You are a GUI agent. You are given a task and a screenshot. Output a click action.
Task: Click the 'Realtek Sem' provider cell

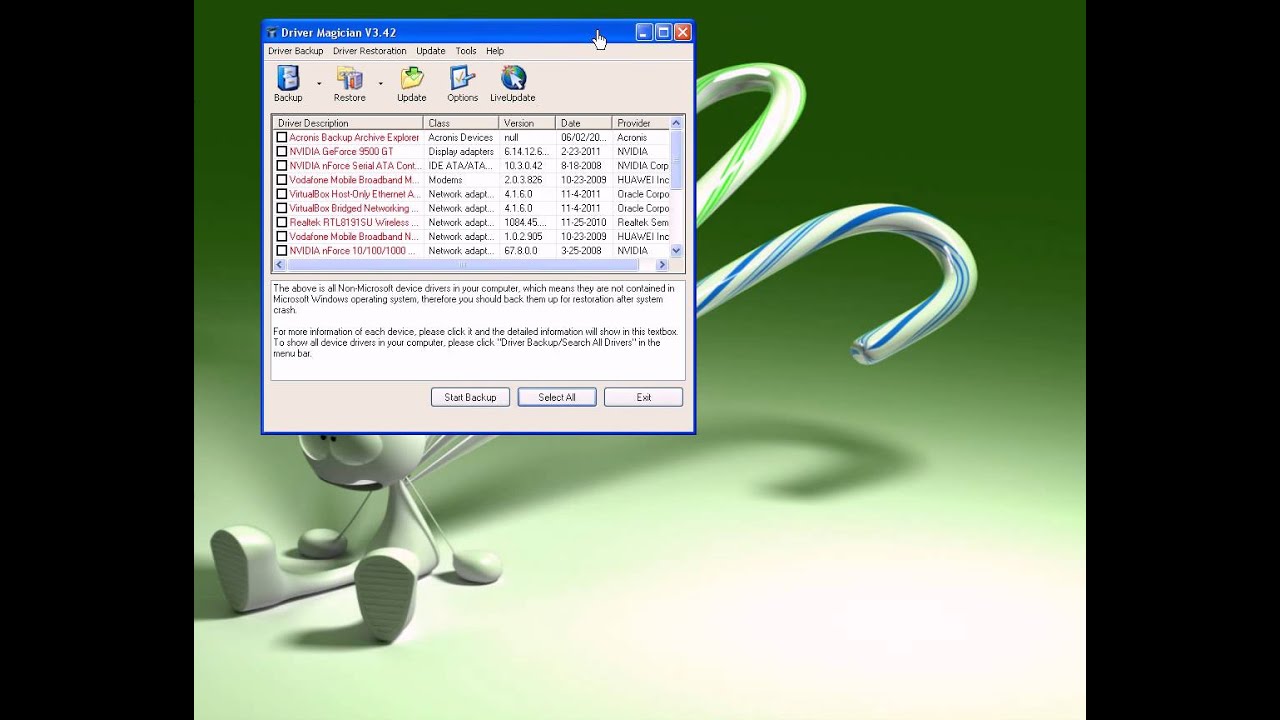tap(643, 222)
